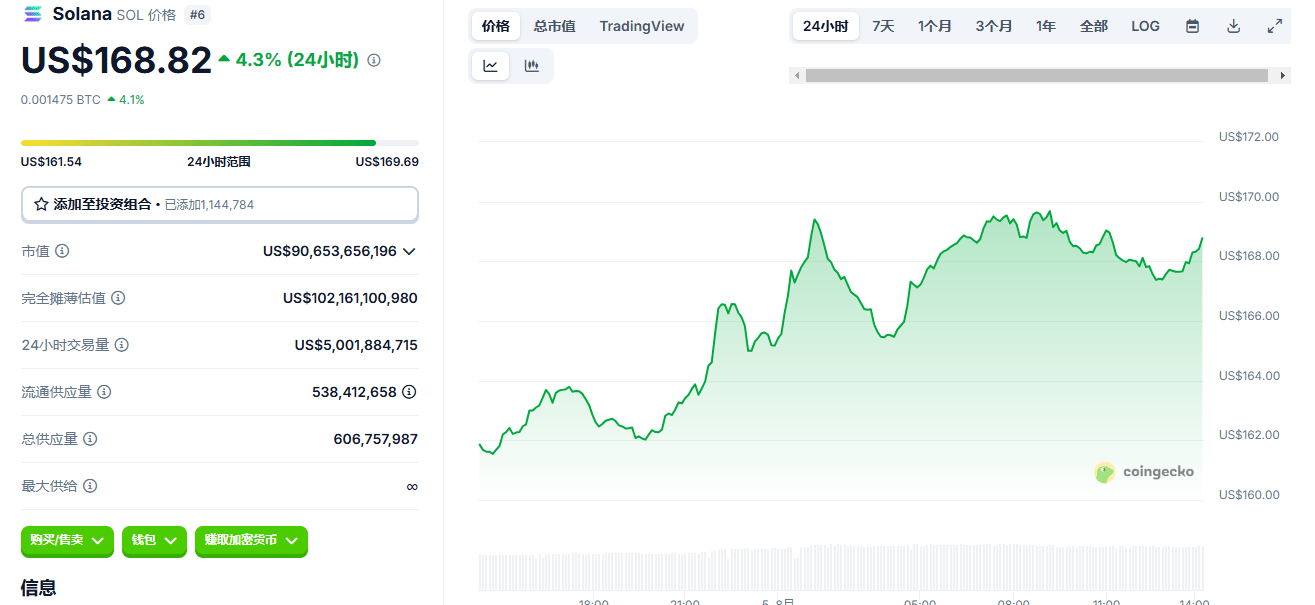
Task: Select 1个月 time range
Action: (935, 26)
